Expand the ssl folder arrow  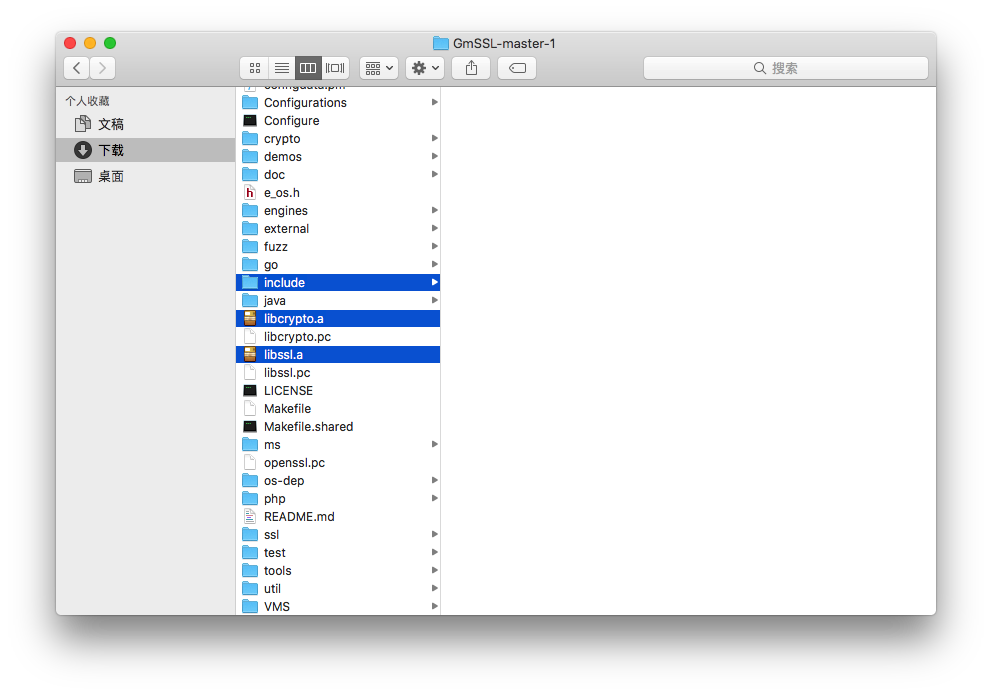pyautogui.click(x=435, y=534)
